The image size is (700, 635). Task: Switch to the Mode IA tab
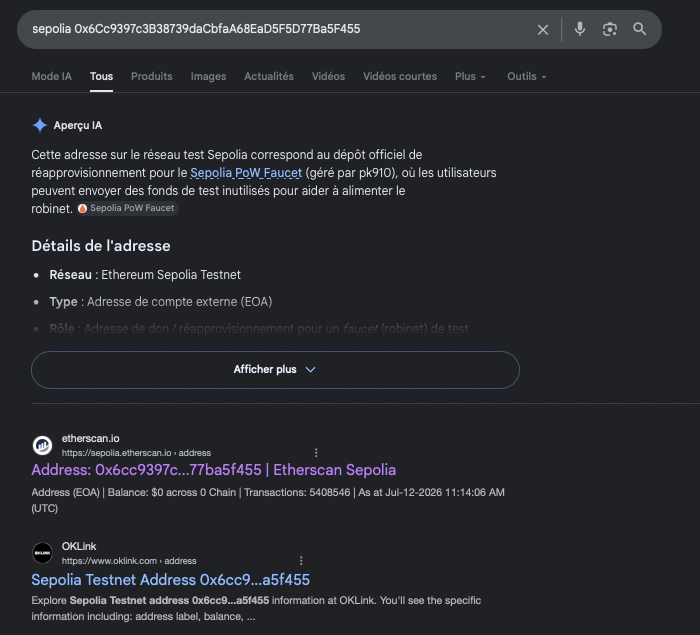pyautogui.click(x=51, y=76)
